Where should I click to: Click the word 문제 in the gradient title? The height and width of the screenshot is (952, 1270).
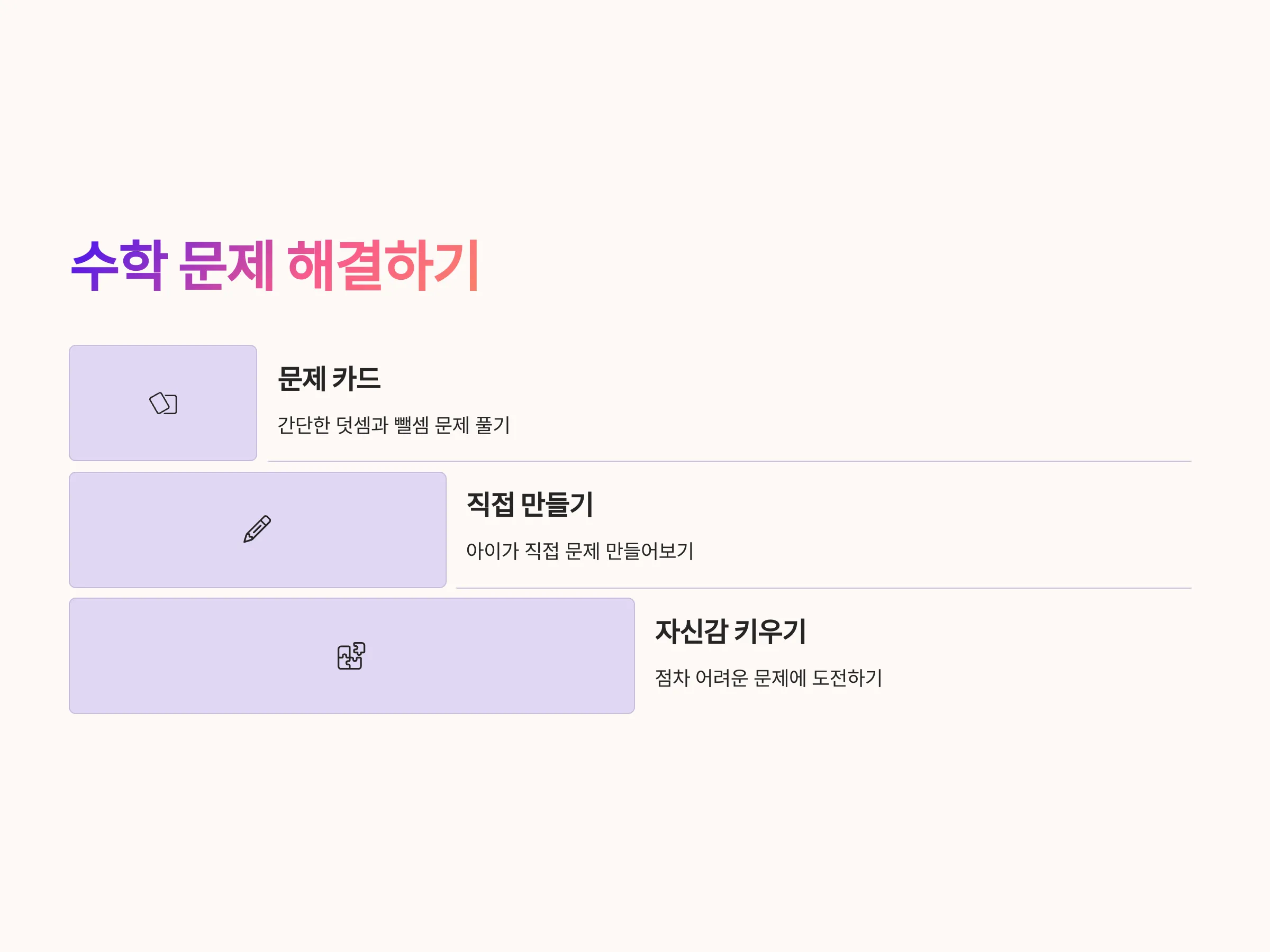pos(226,266)
